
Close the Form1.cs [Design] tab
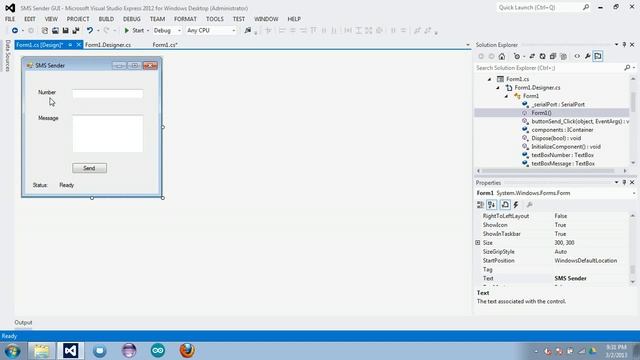coord(79,45)
